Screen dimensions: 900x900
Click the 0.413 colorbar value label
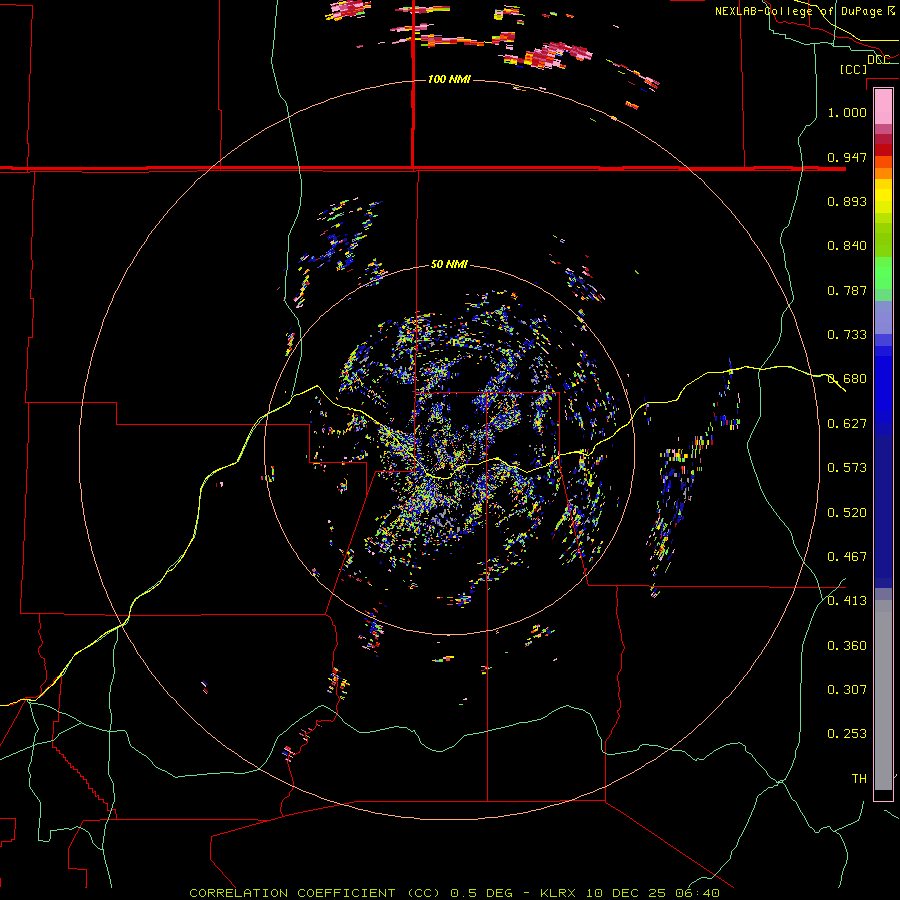pyautogui.click(x=847, y=601)
